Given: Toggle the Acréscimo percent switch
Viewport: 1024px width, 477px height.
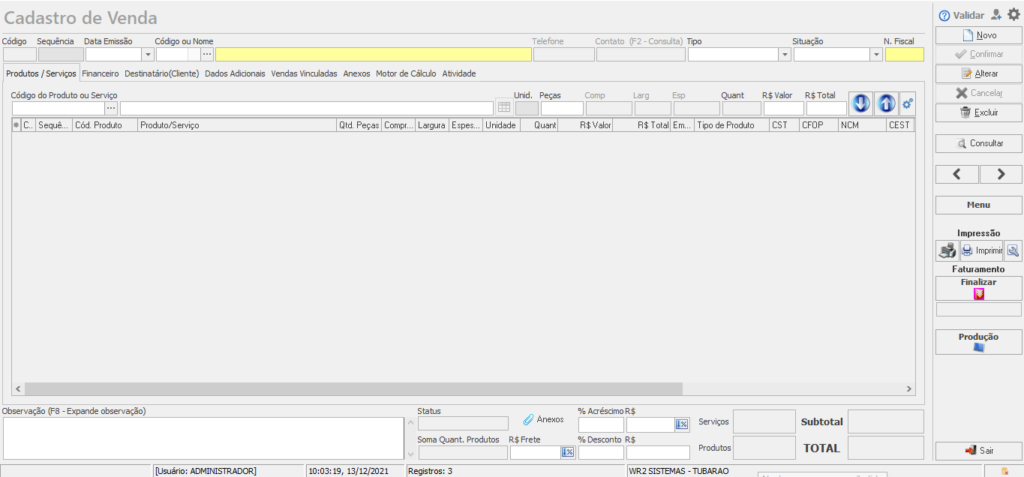Looking at the screenshot, I should click(682, 424).
